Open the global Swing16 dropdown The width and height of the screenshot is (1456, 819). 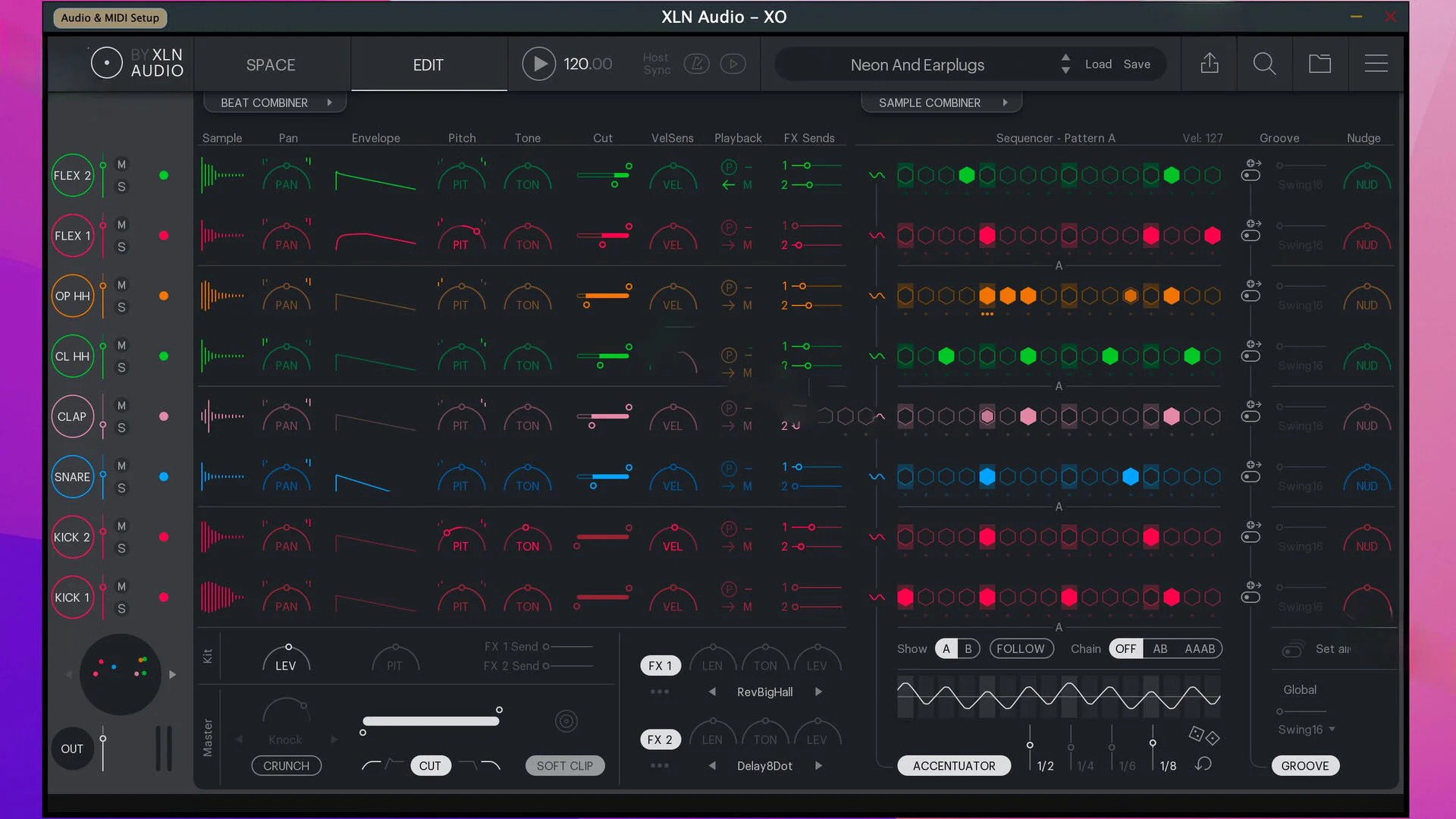click(1307, 730)
